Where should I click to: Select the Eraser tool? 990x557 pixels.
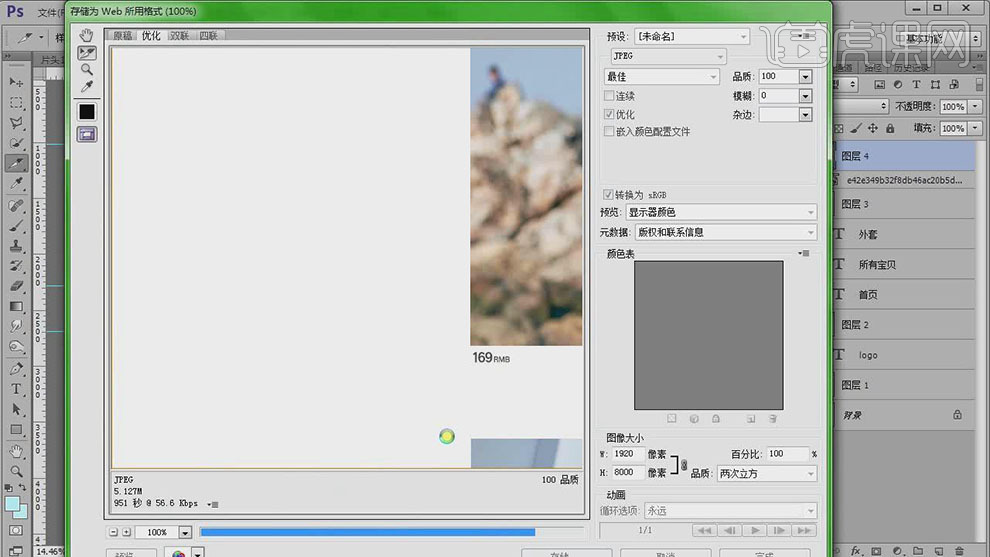pos(16,286)
